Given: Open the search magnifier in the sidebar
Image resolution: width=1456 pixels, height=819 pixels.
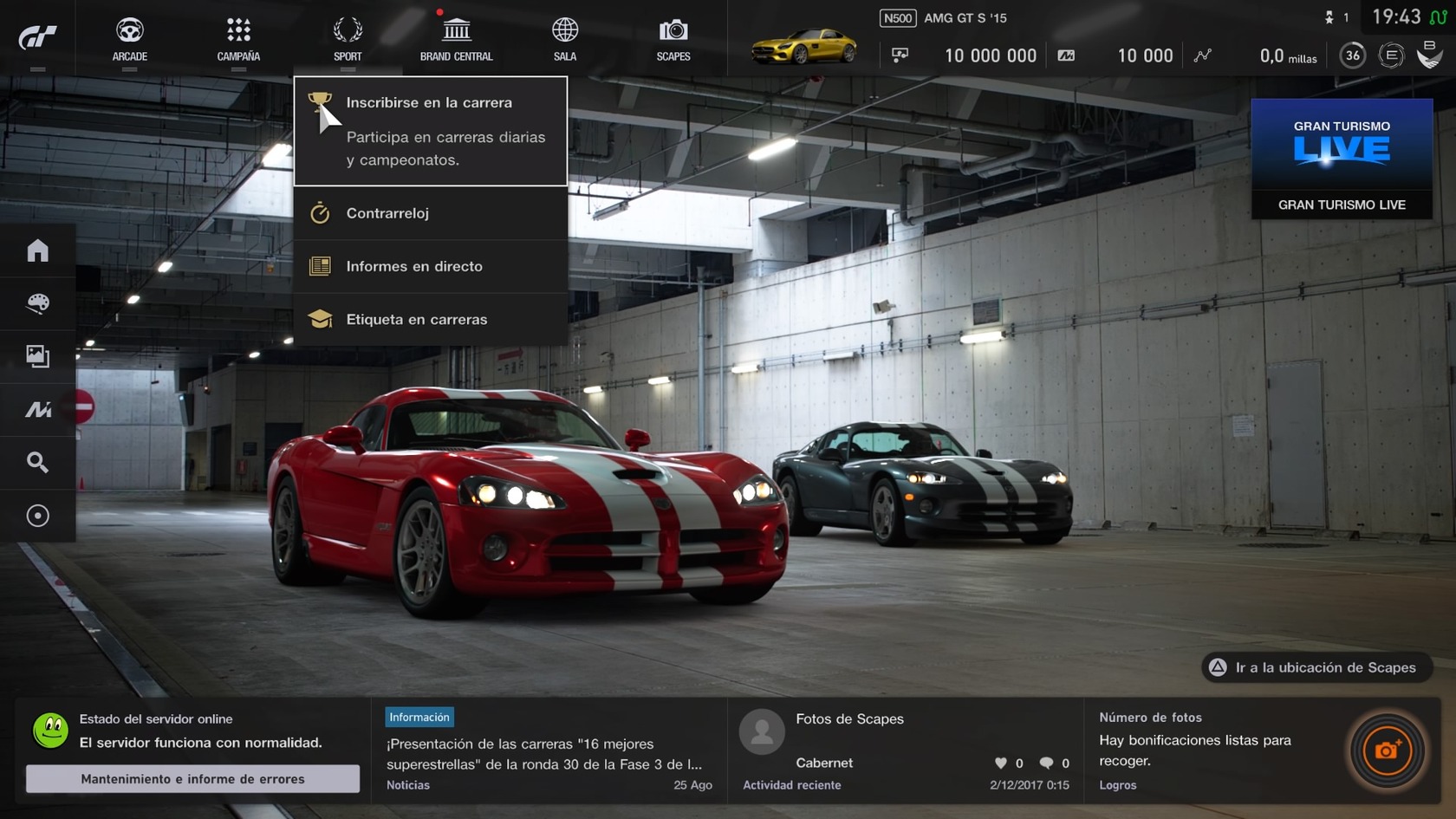Looking at the screenshot, I should click(37, 462).
